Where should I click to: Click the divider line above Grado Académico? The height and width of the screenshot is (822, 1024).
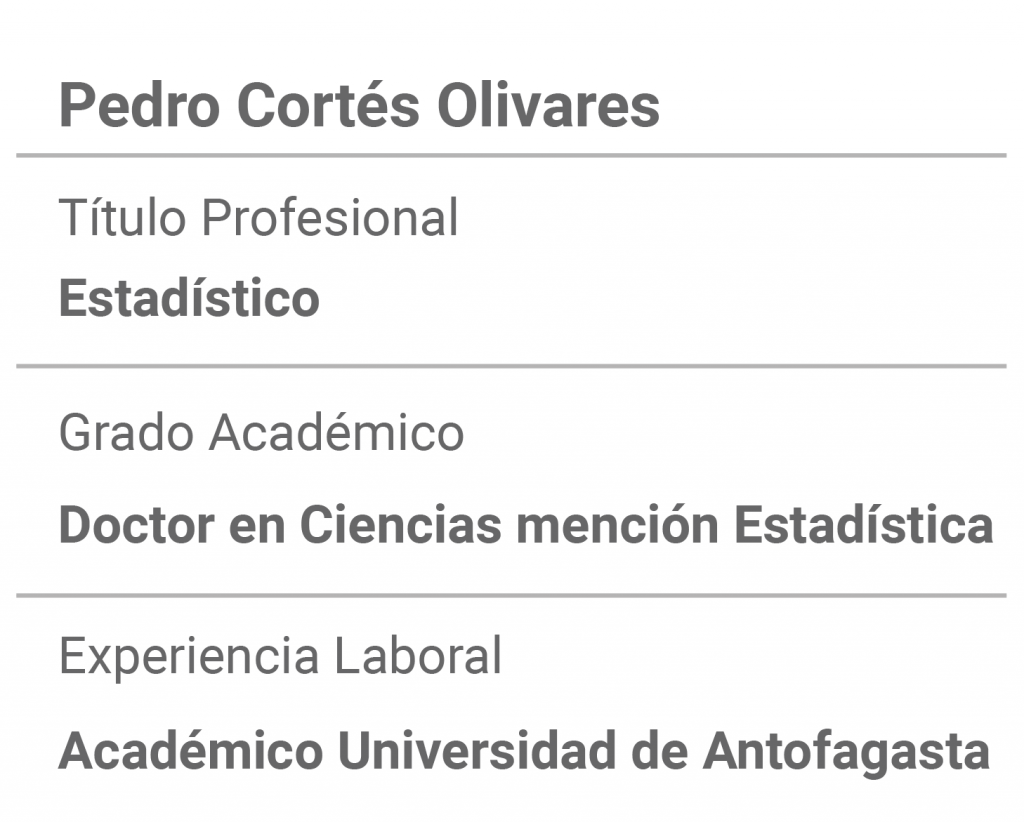pos(511,366)
